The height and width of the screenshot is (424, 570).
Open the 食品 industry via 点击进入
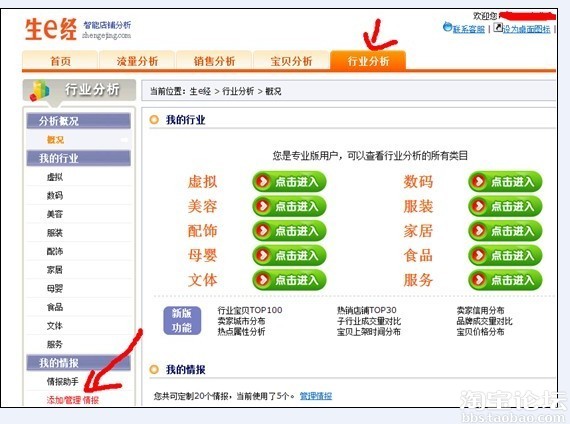click(x=505, y=255)
